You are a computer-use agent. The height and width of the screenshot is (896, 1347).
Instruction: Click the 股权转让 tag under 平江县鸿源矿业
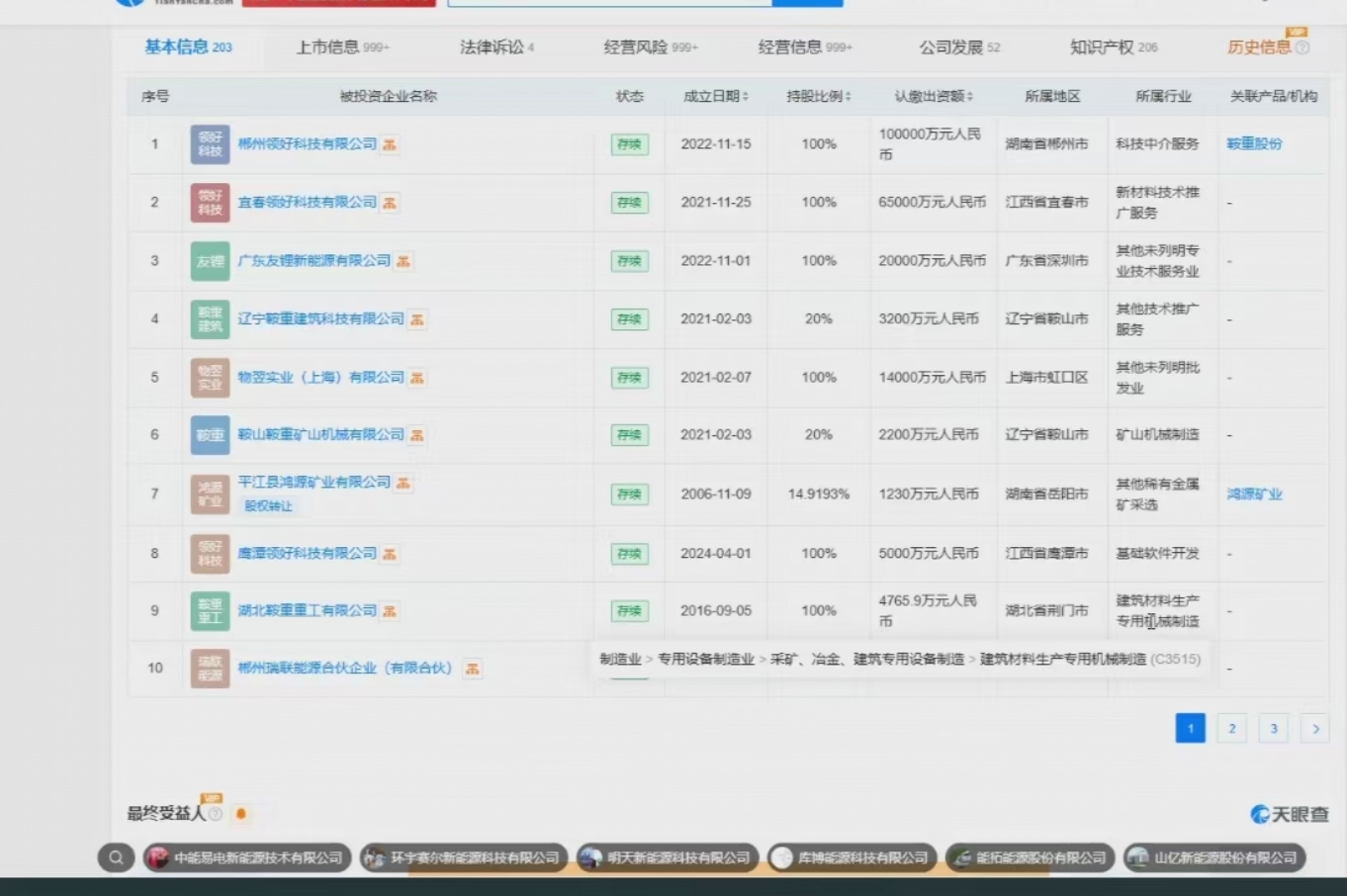coord(269,506)
